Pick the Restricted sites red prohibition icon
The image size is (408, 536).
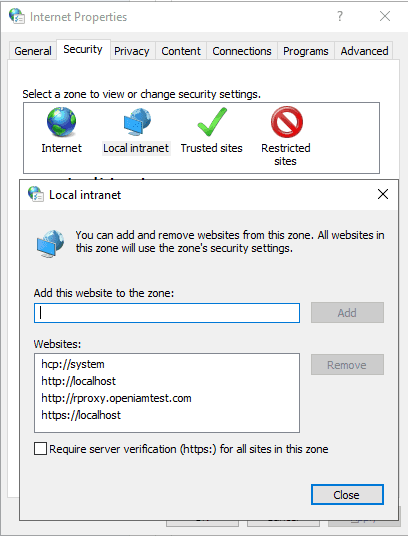[x=287, y=122]
